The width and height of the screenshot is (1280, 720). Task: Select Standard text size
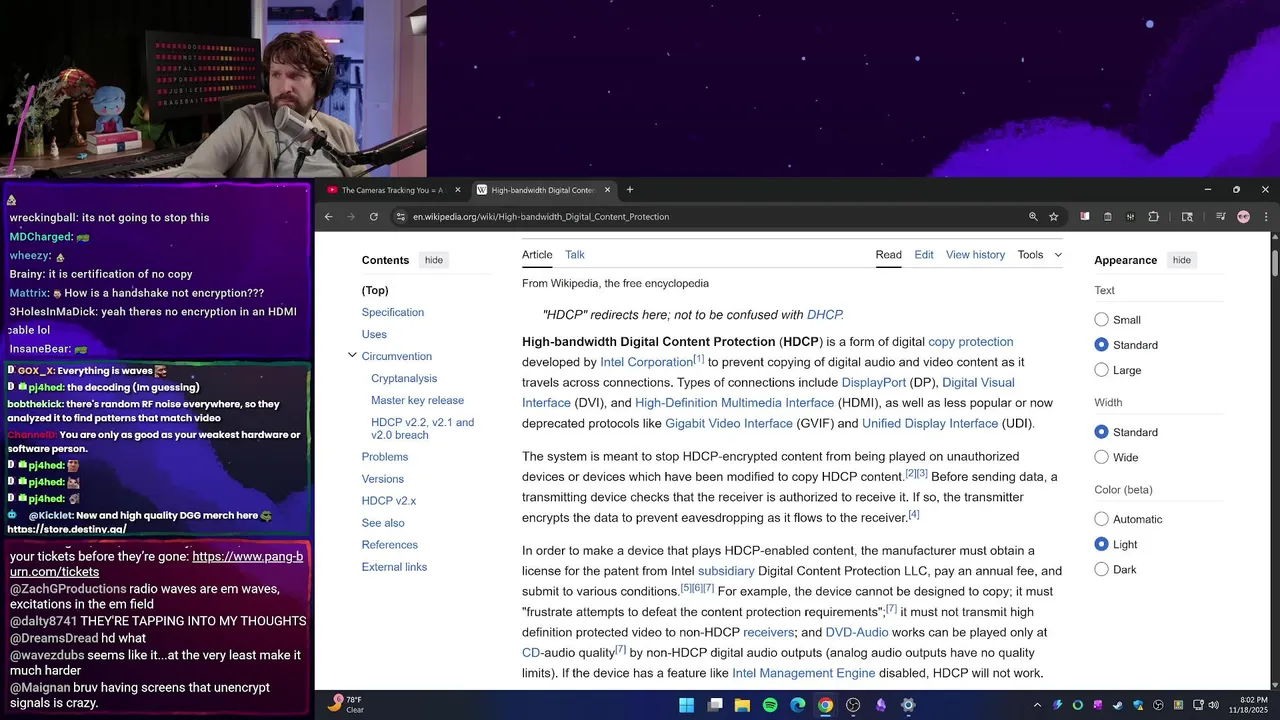1101,345
